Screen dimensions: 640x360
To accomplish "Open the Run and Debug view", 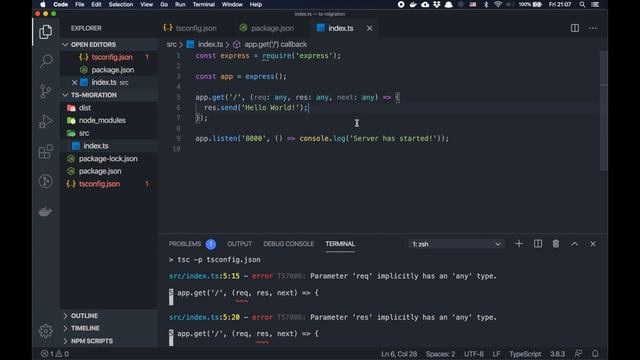I will pos(46,121).
